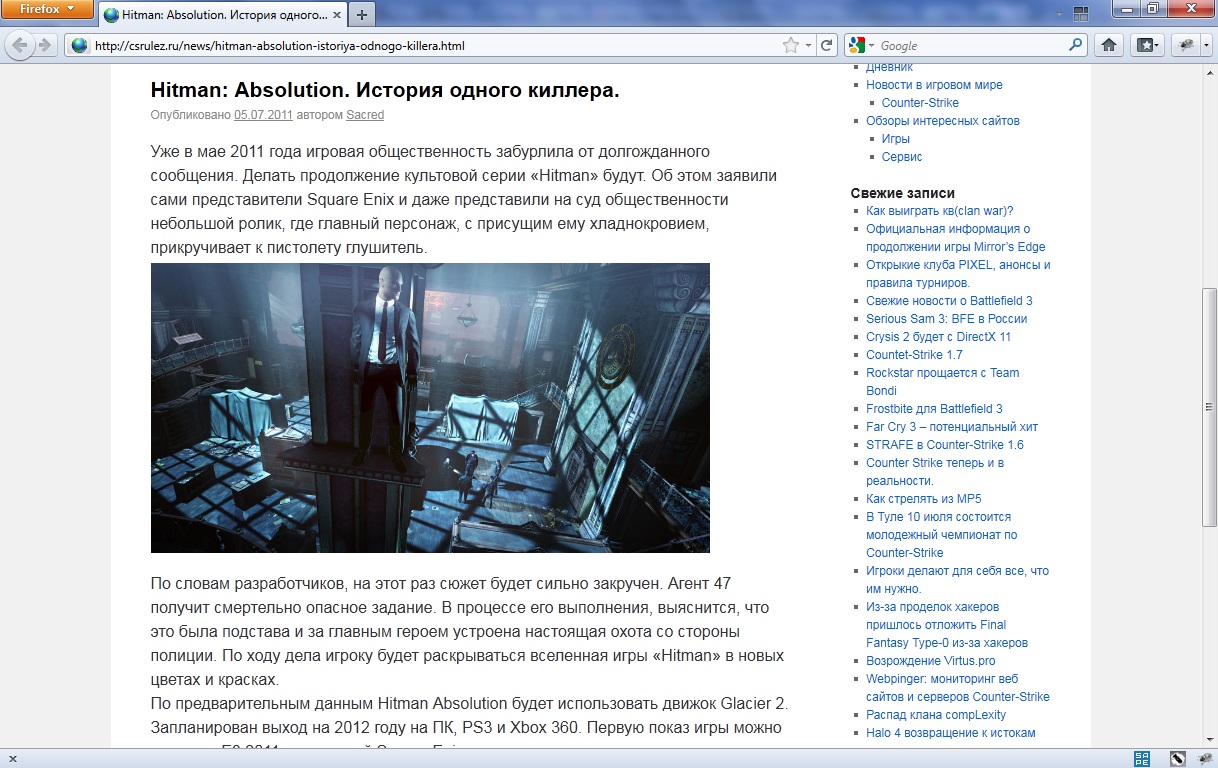Open 'Распад клана compLexity' link

936,715
